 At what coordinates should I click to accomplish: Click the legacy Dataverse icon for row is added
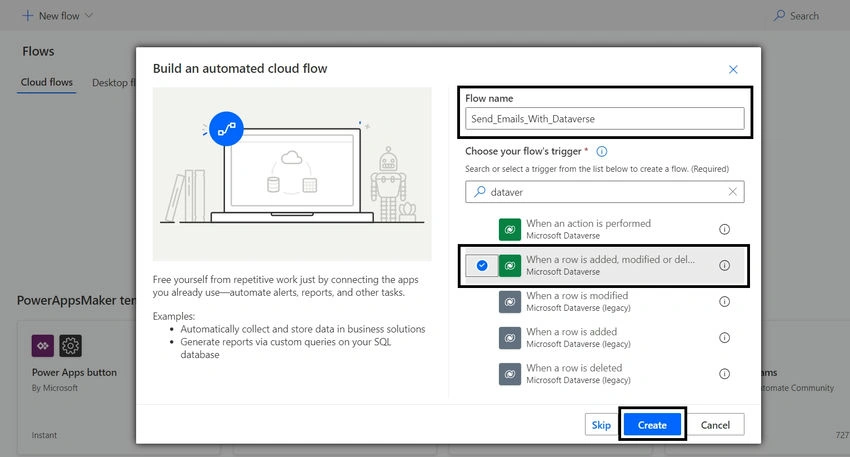pos(510,338)
